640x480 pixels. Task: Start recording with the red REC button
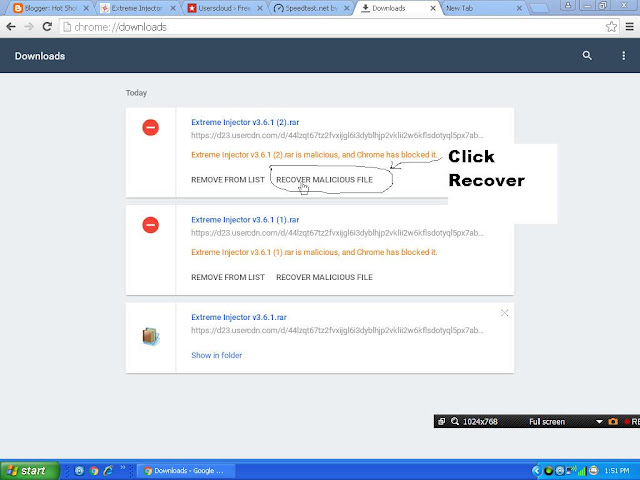(x=631, y=422)
